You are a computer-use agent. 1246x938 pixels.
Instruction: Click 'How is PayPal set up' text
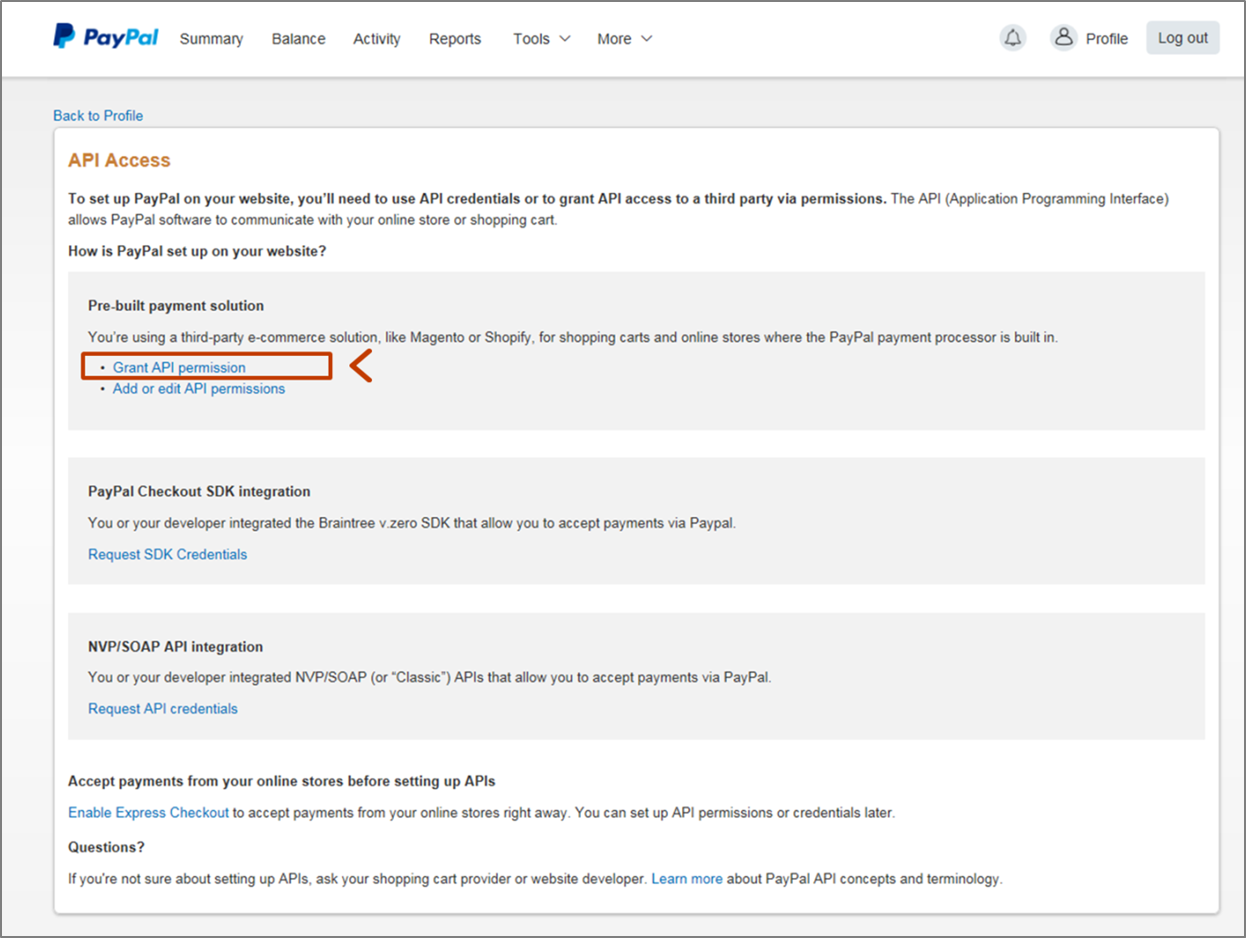(x=197, y=251)
